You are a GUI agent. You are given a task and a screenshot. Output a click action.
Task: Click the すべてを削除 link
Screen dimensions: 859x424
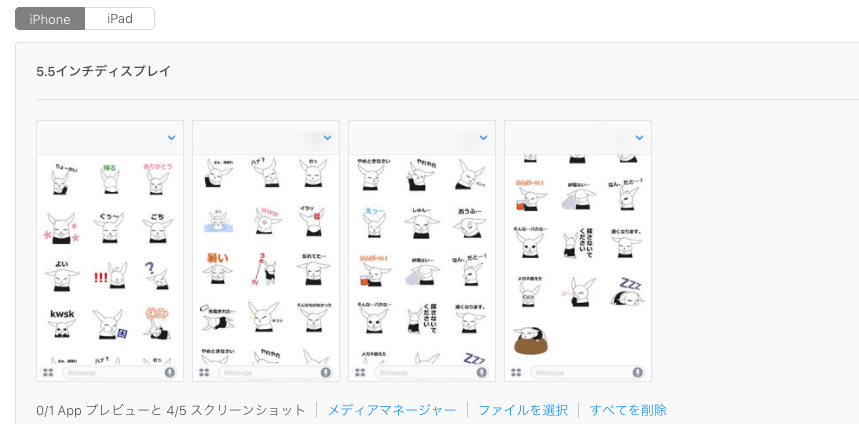click(628, 410)
